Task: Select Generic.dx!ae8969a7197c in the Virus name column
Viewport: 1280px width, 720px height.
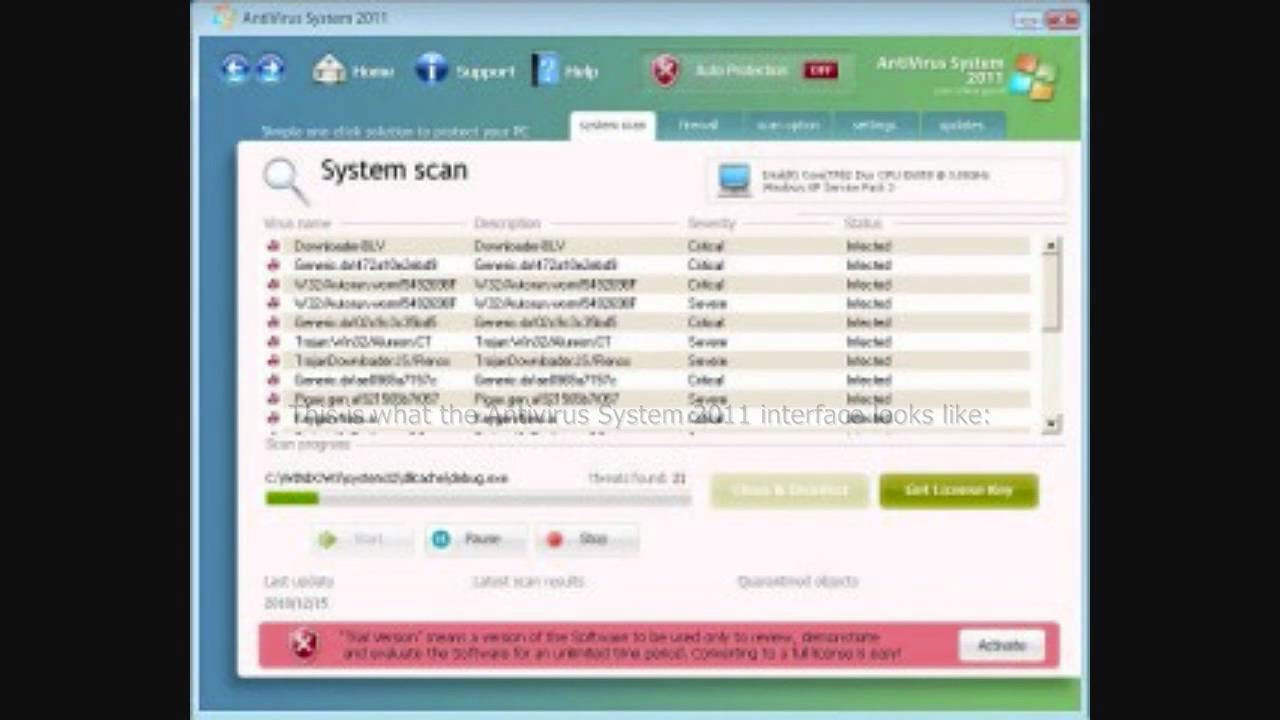Action: click(x=365, y=380)
